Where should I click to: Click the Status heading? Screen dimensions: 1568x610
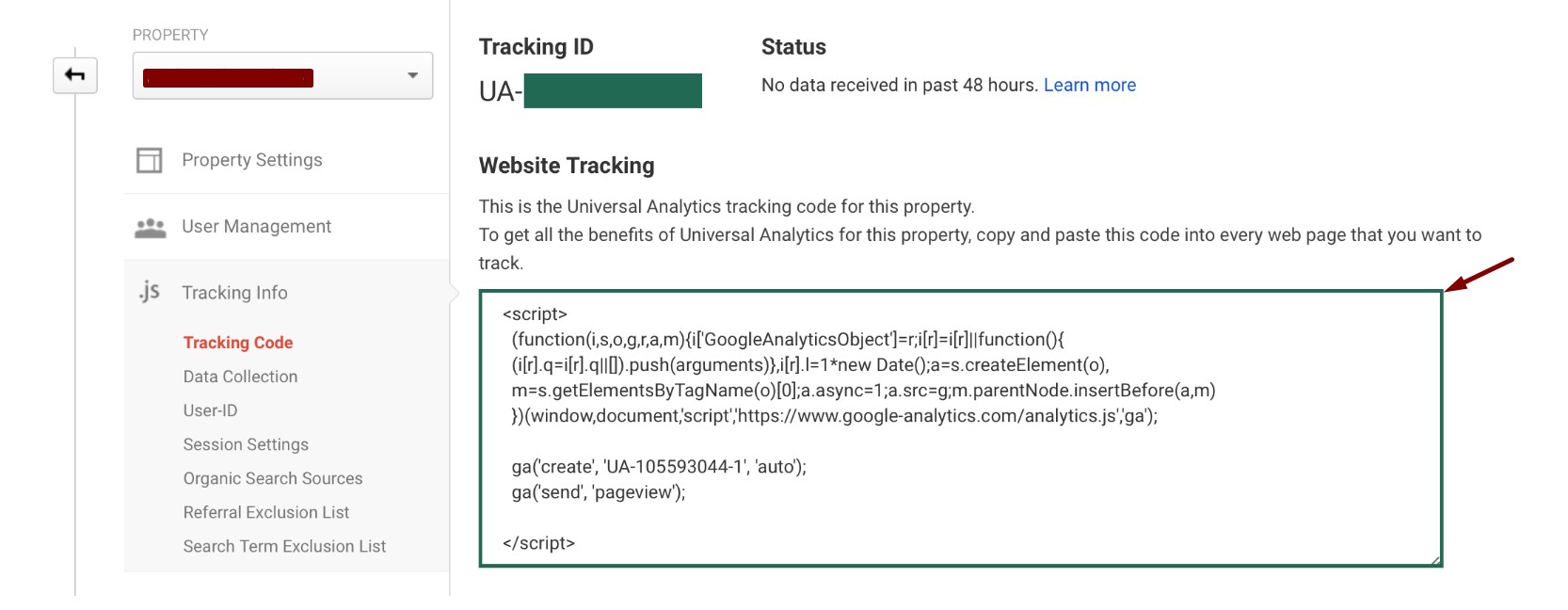[x=793, y=47]
